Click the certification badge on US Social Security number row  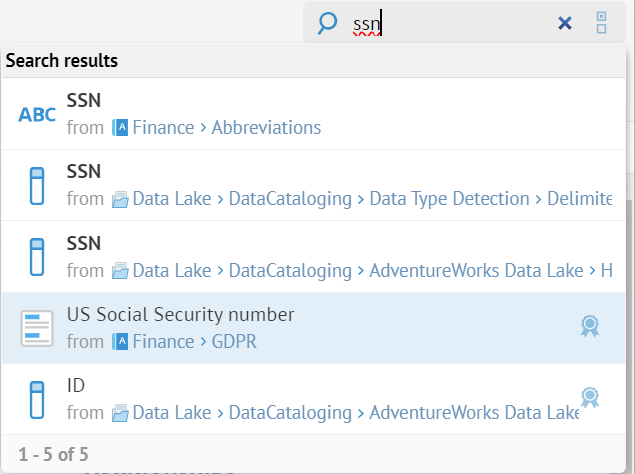tap(590, 326)
